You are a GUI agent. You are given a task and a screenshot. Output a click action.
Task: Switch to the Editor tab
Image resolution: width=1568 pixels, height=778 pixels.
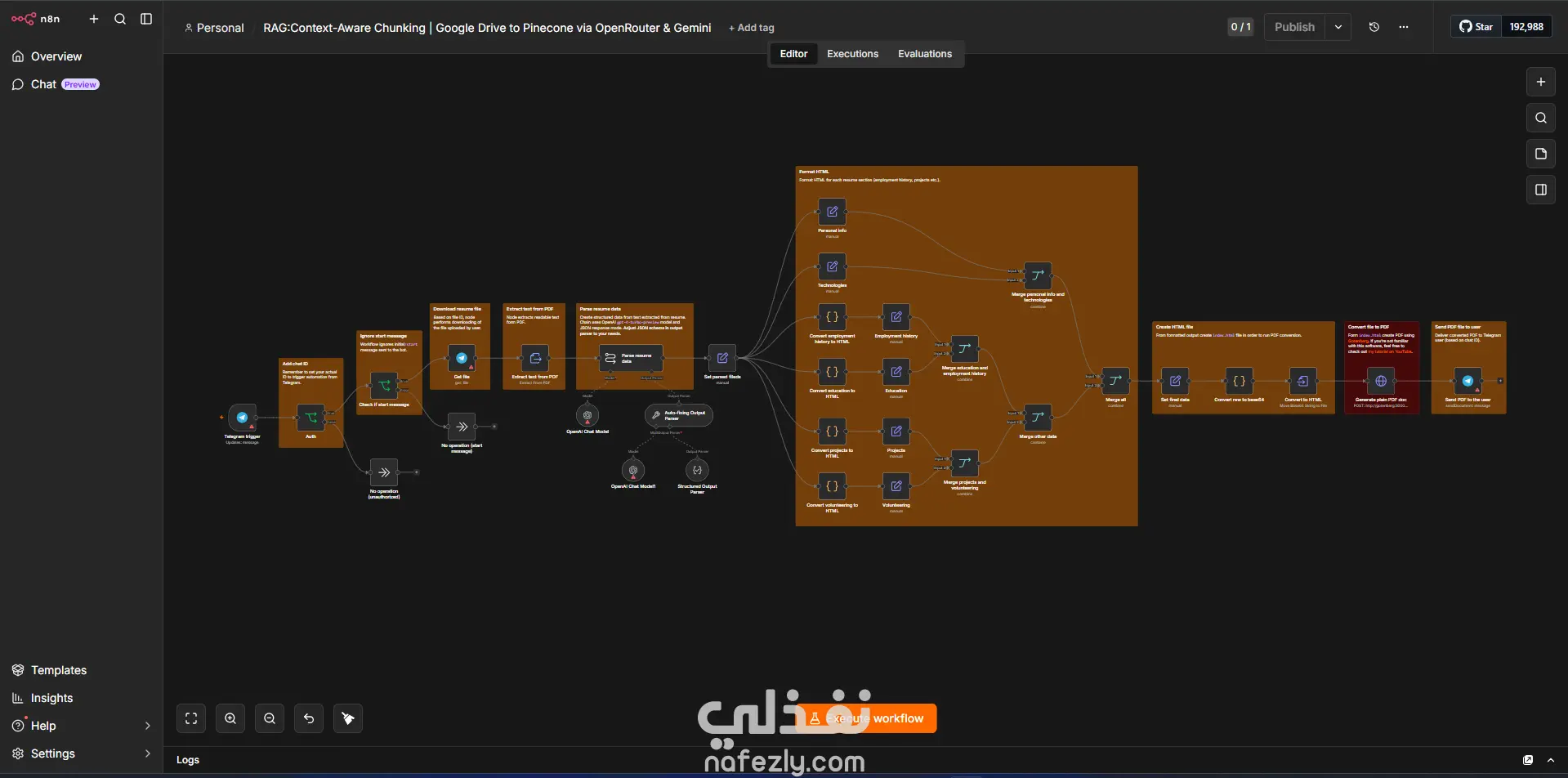coord(793,54)
